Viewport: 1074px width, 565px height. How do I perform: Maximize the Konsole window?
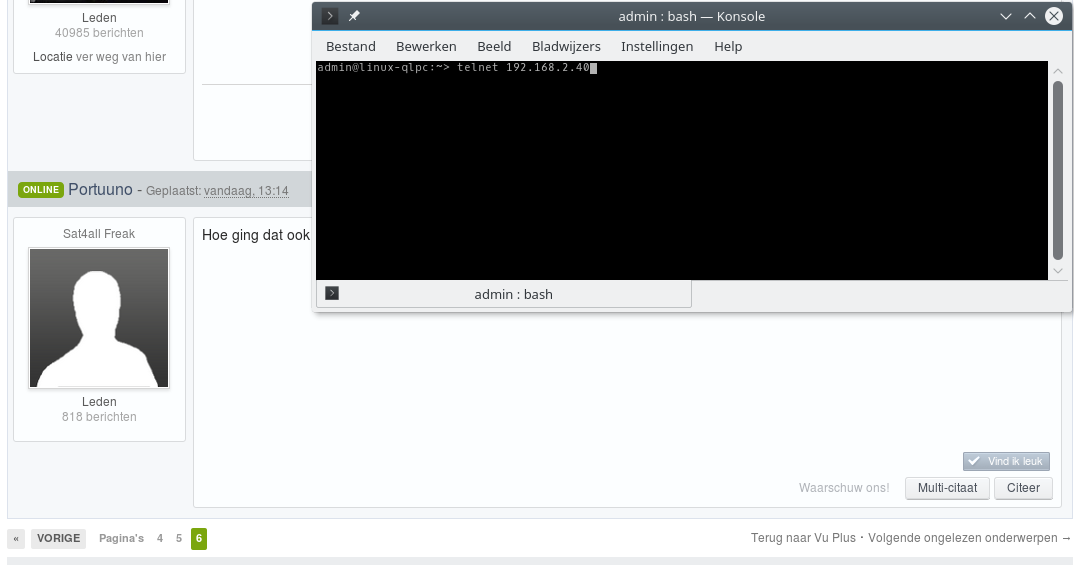(x=1029, y=16)
